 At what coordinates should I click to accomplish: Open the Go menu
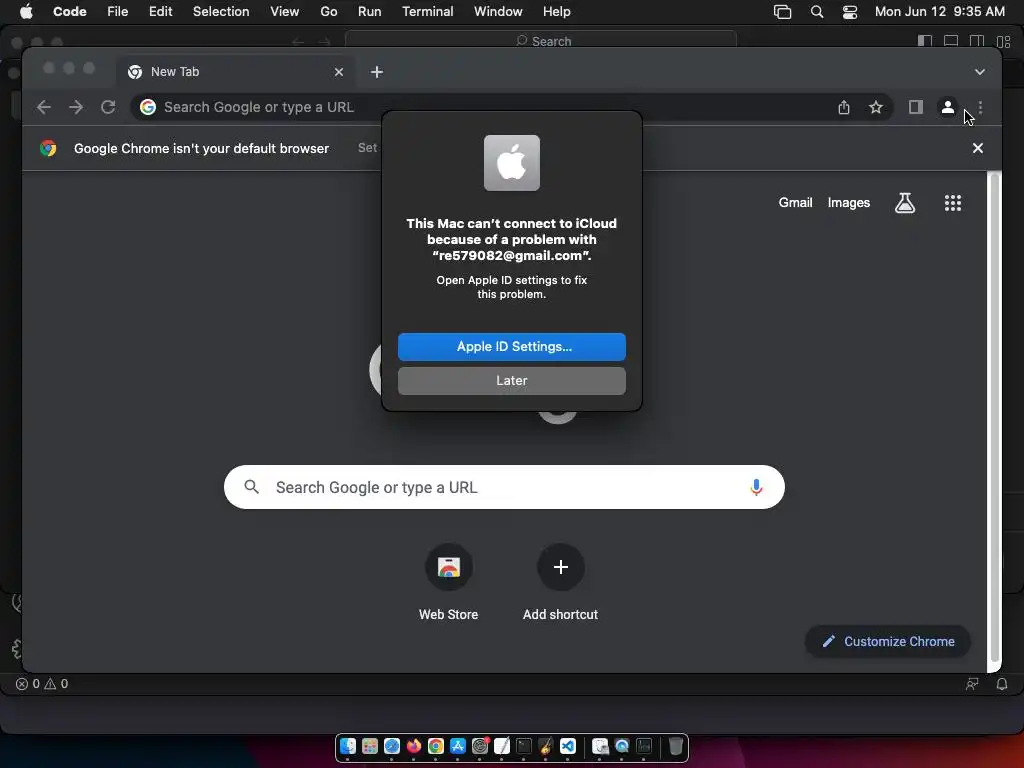click(328, 12)
